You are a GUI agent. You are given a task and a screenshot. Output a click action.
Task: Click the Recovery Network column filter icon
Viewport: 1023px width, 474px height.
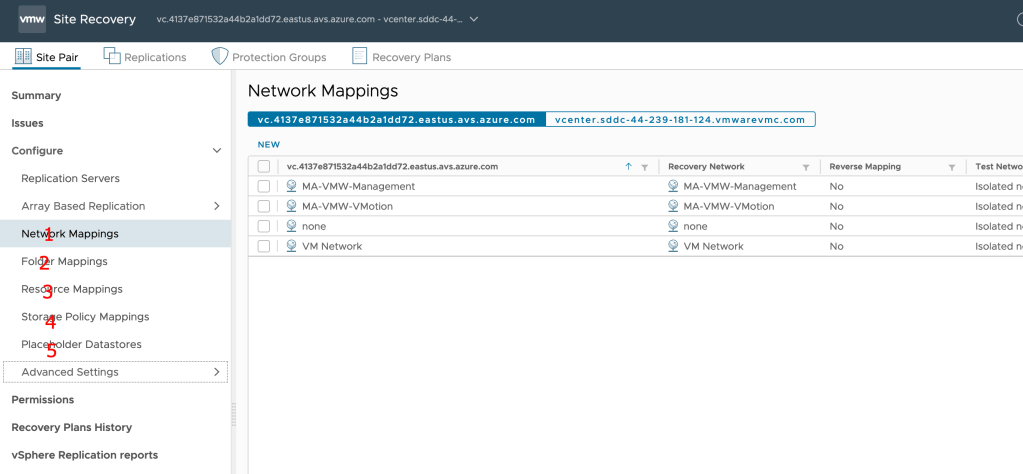click(x=806, y=167)
